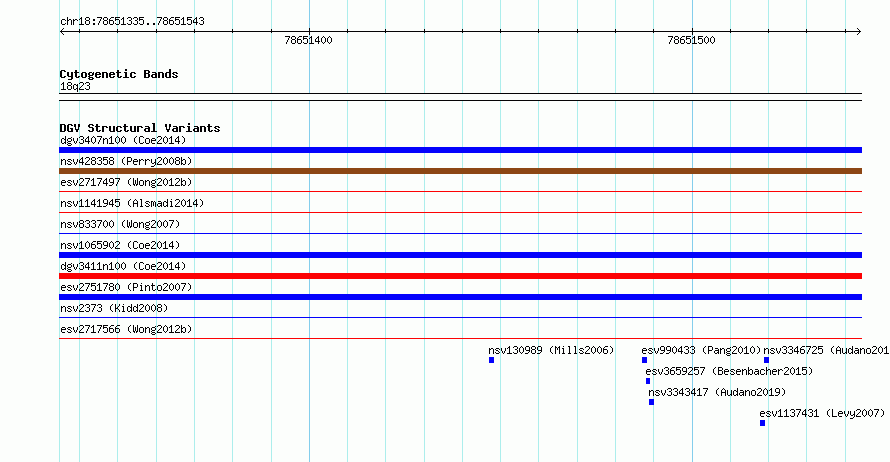The width and height of the screenshot is (890, 462).
Task: Select the red dgv3411n100 variant bar
Action: pos(460,276)
